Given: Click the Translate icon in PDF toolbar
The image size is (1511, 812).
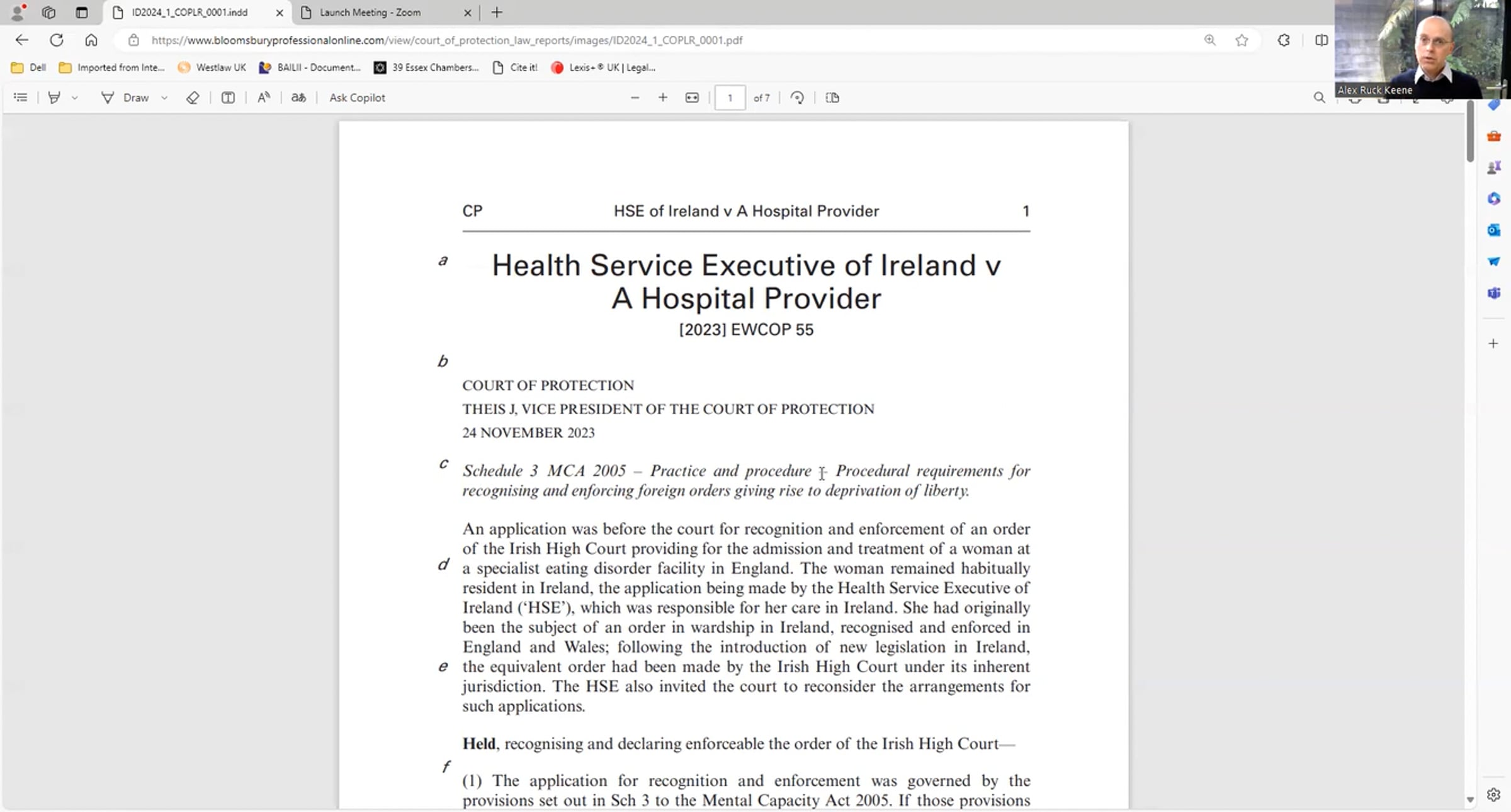Looking at the screenshot, I should click(x=298, y=98).
